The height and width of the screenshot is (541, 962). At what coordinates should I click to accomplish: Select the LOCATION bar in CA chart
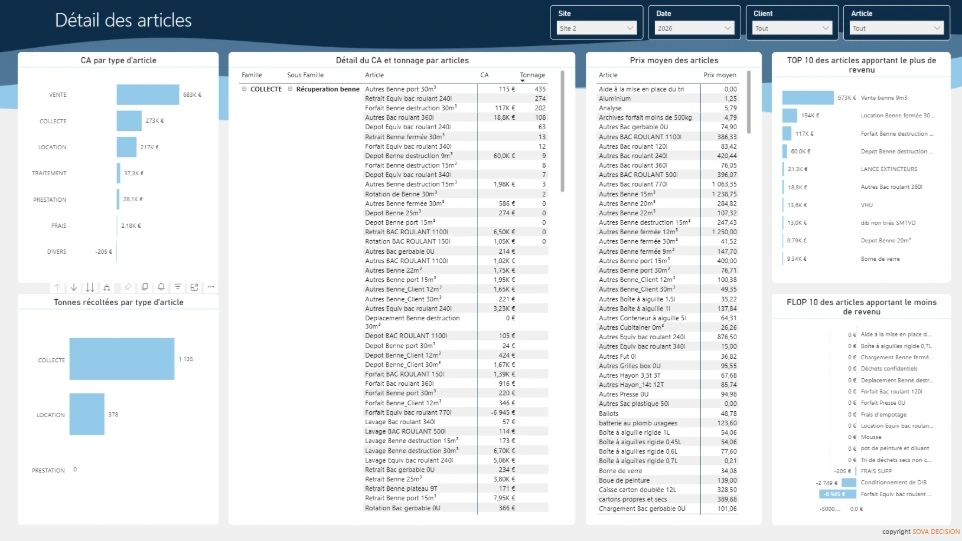pyautogui.click(x=126, y=147)
